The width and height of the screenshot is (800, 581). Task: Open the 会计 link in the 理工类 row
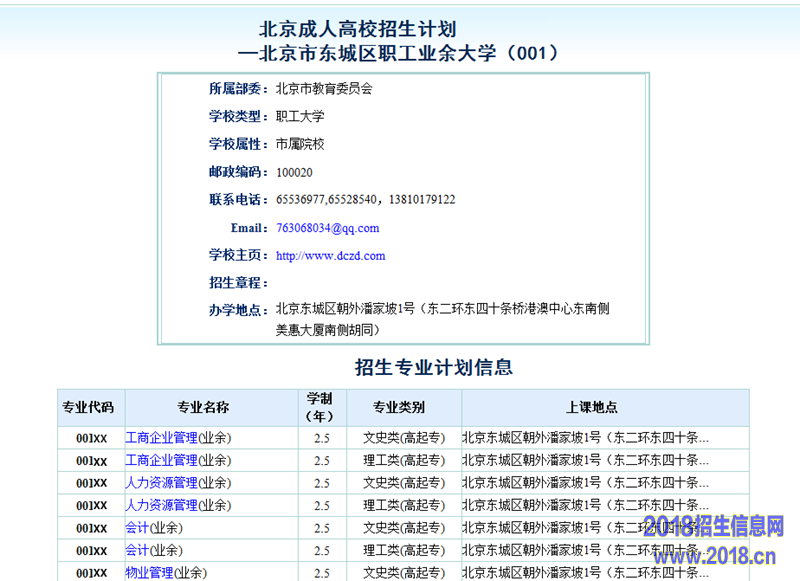click(x=137, y=550)
